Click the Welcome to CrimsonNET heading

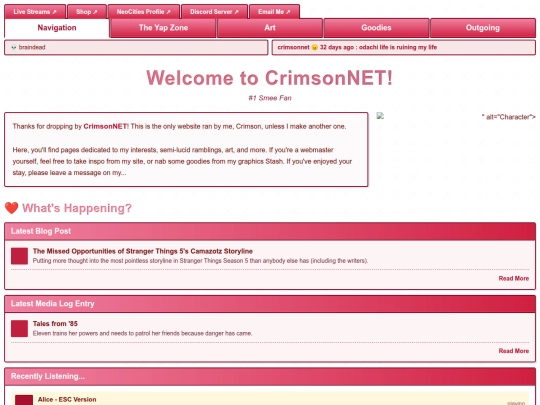(269, 78)
